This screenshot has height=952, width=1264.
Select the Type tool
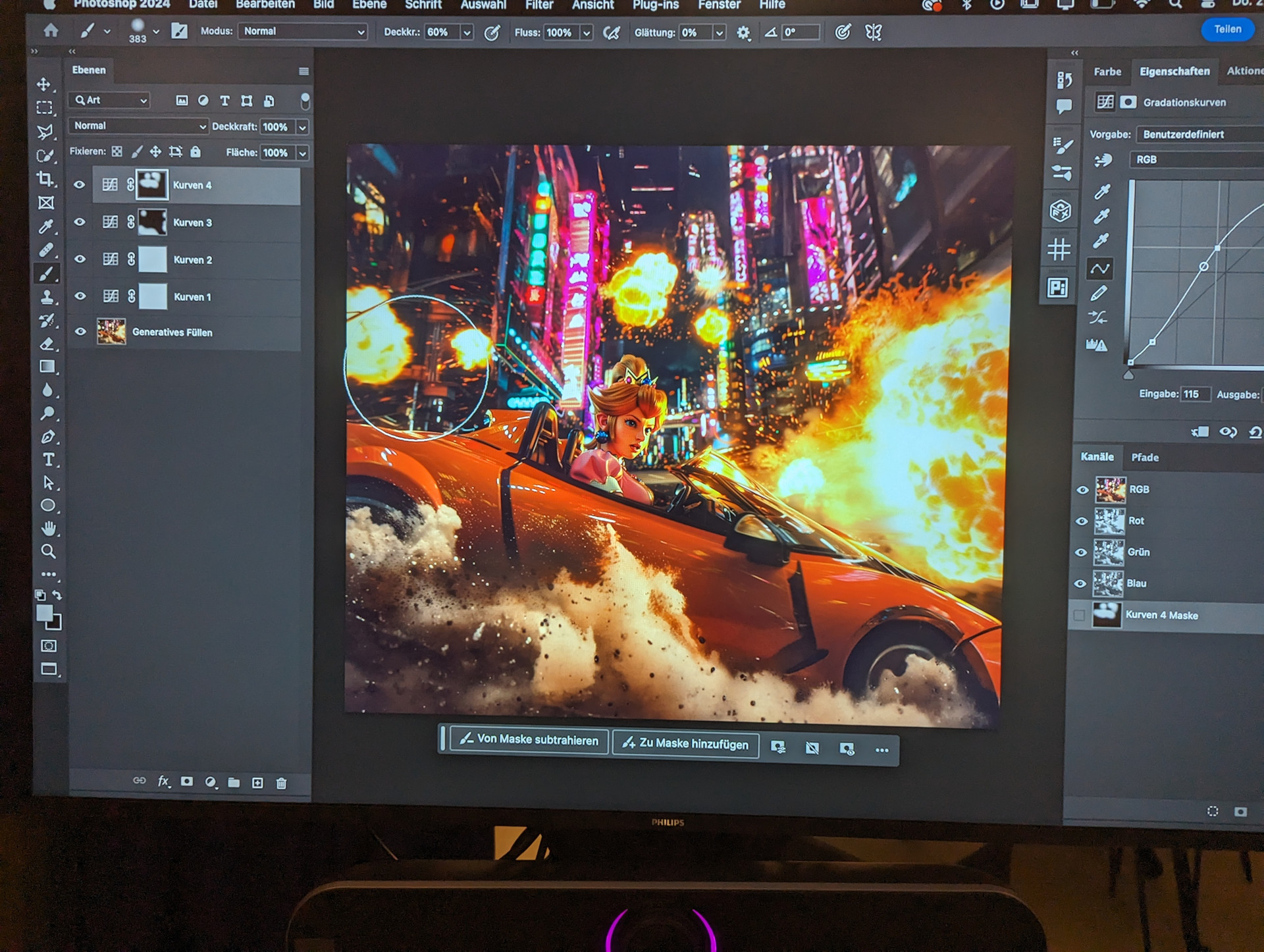click(48, 460)
